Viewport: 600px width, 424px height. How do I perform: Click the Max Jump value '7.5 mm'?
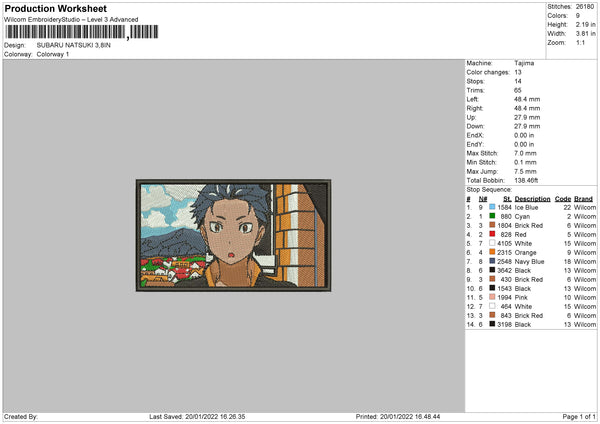tap(525, 171)
